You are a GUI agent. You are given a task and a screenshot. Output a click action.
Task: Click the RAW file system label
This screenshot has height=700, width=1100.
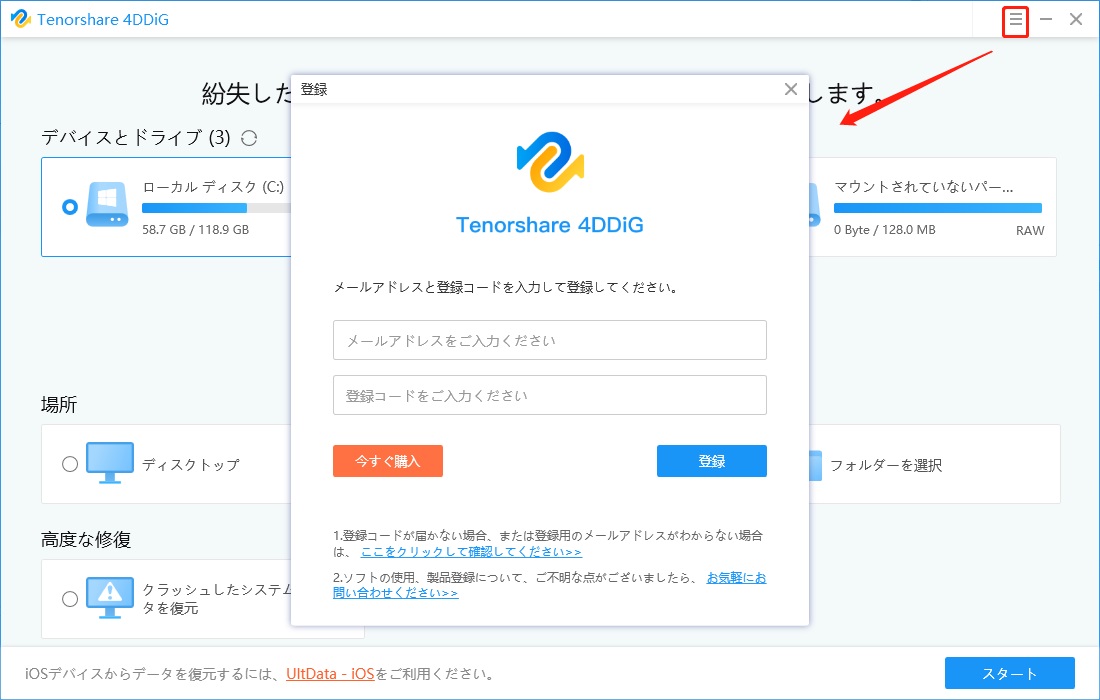point(1029,230)
